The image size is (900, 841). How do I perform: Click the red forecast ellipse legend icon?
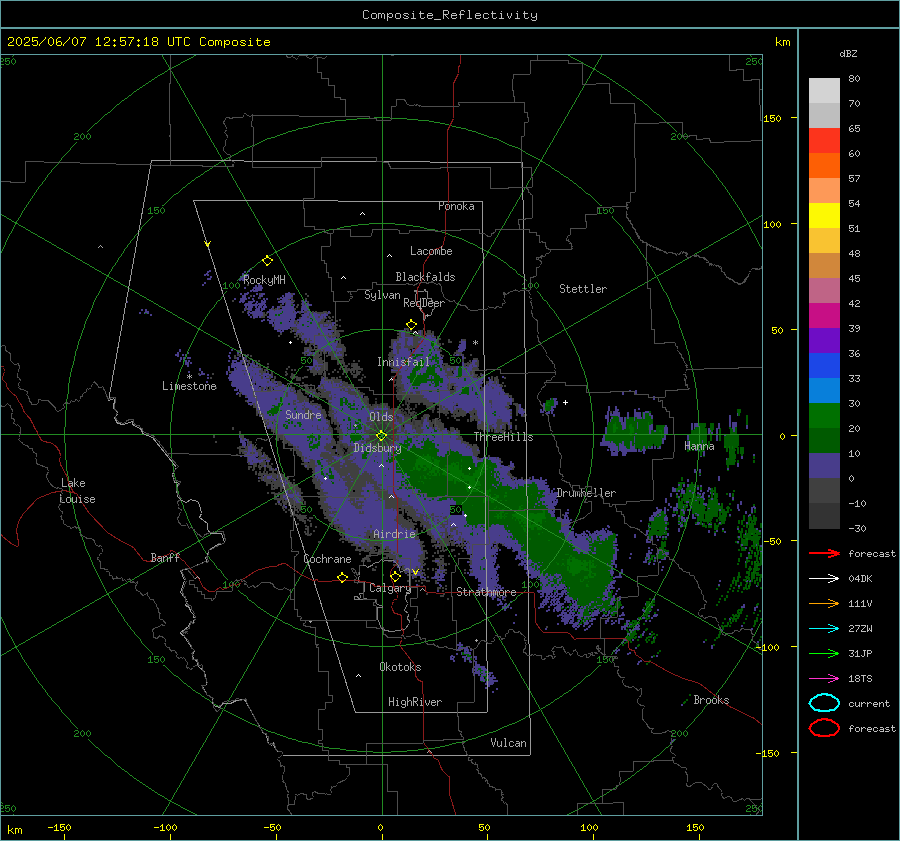point(824,728)
